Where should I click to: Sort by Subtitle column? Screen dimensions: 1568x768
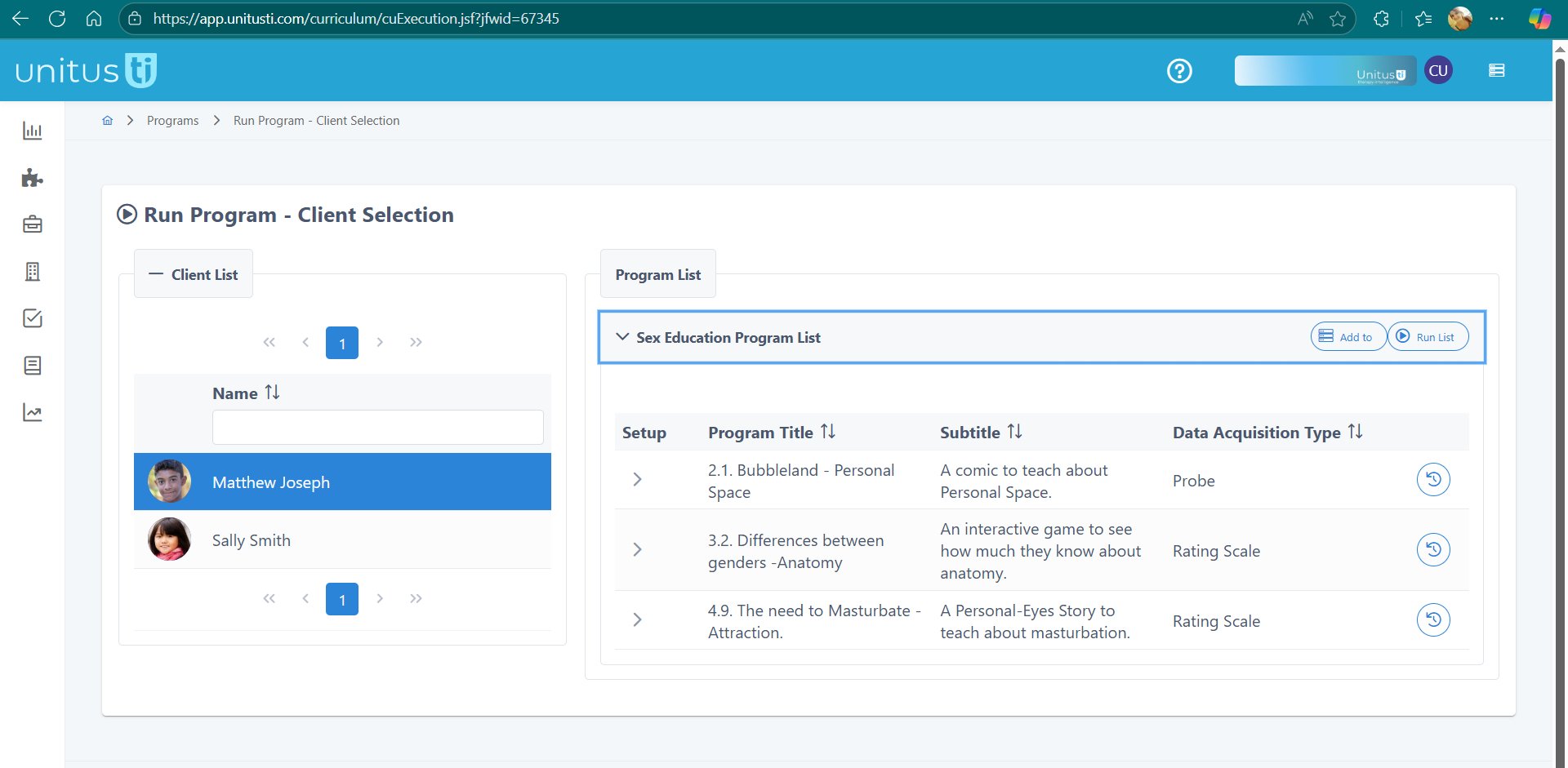coord(1015,432)
